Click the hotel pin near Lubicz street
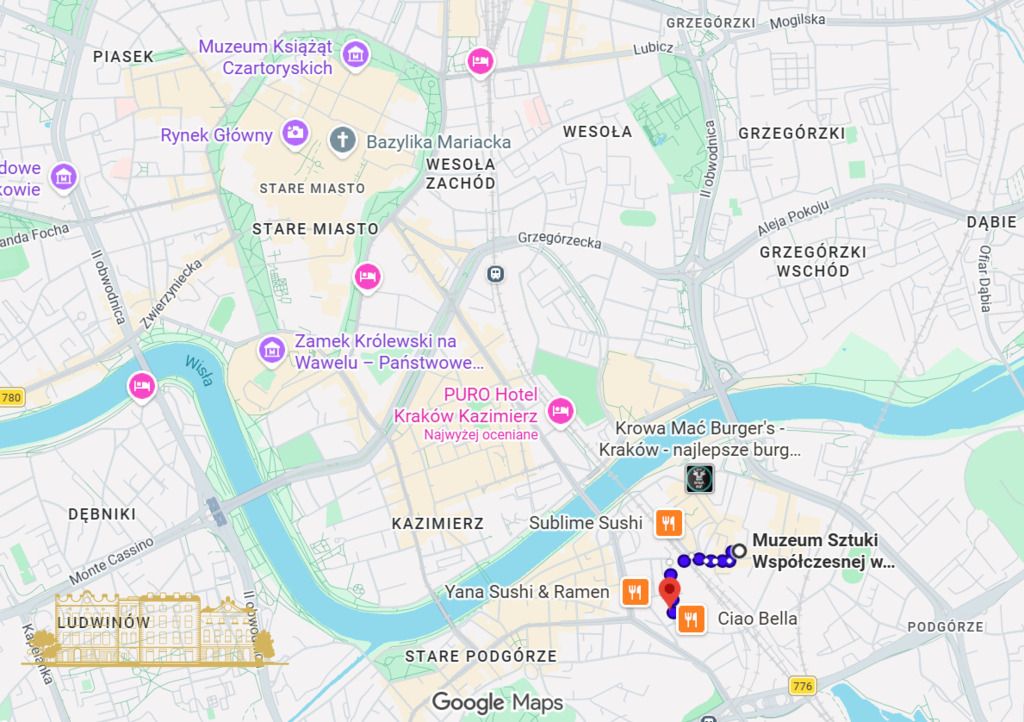This screenshot has width=1024, height=722. (481, 62)
